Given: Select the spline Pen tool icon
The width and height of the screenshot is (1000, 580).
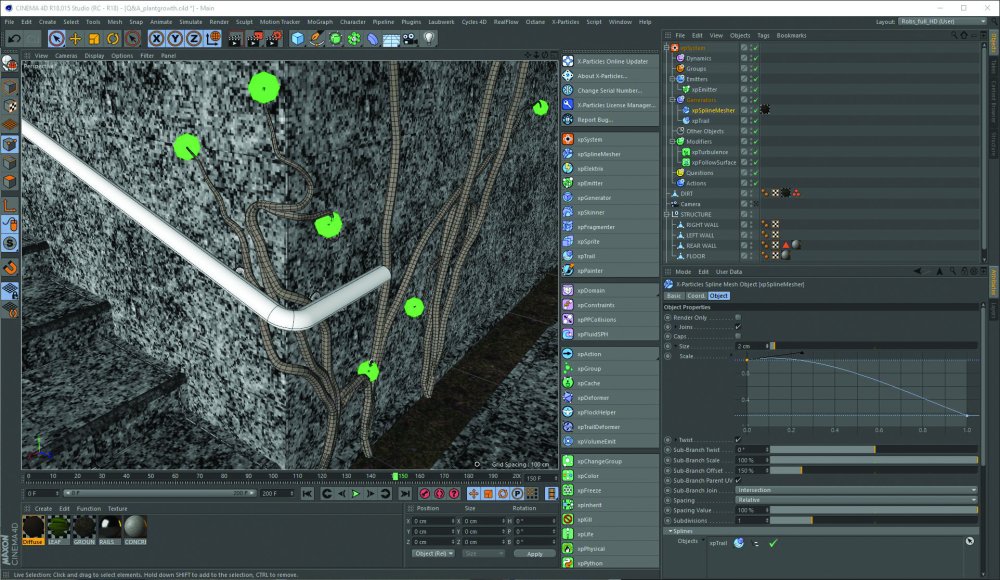Looking at the screenshot, I should point(316,39).
